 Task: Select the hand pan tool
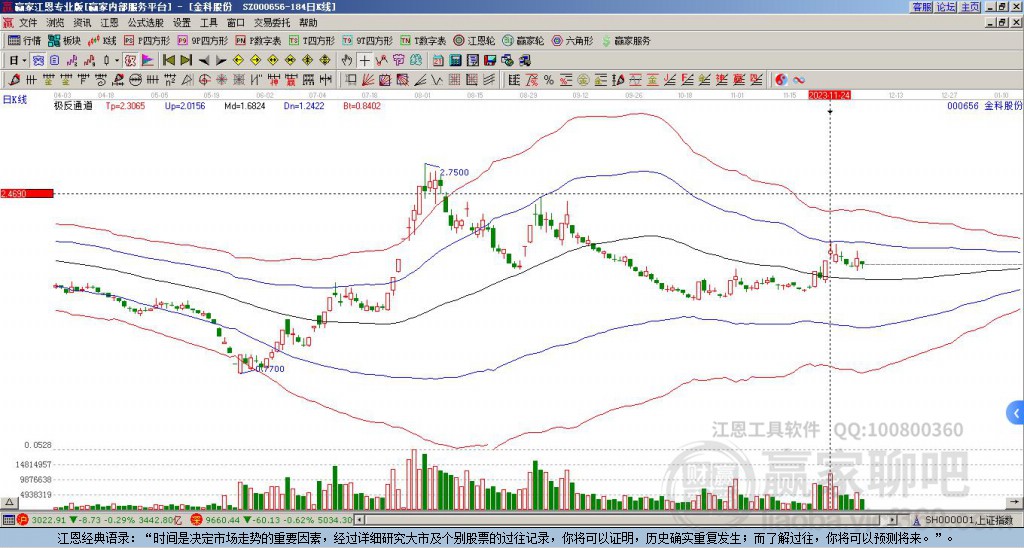(x=347, y=60)
